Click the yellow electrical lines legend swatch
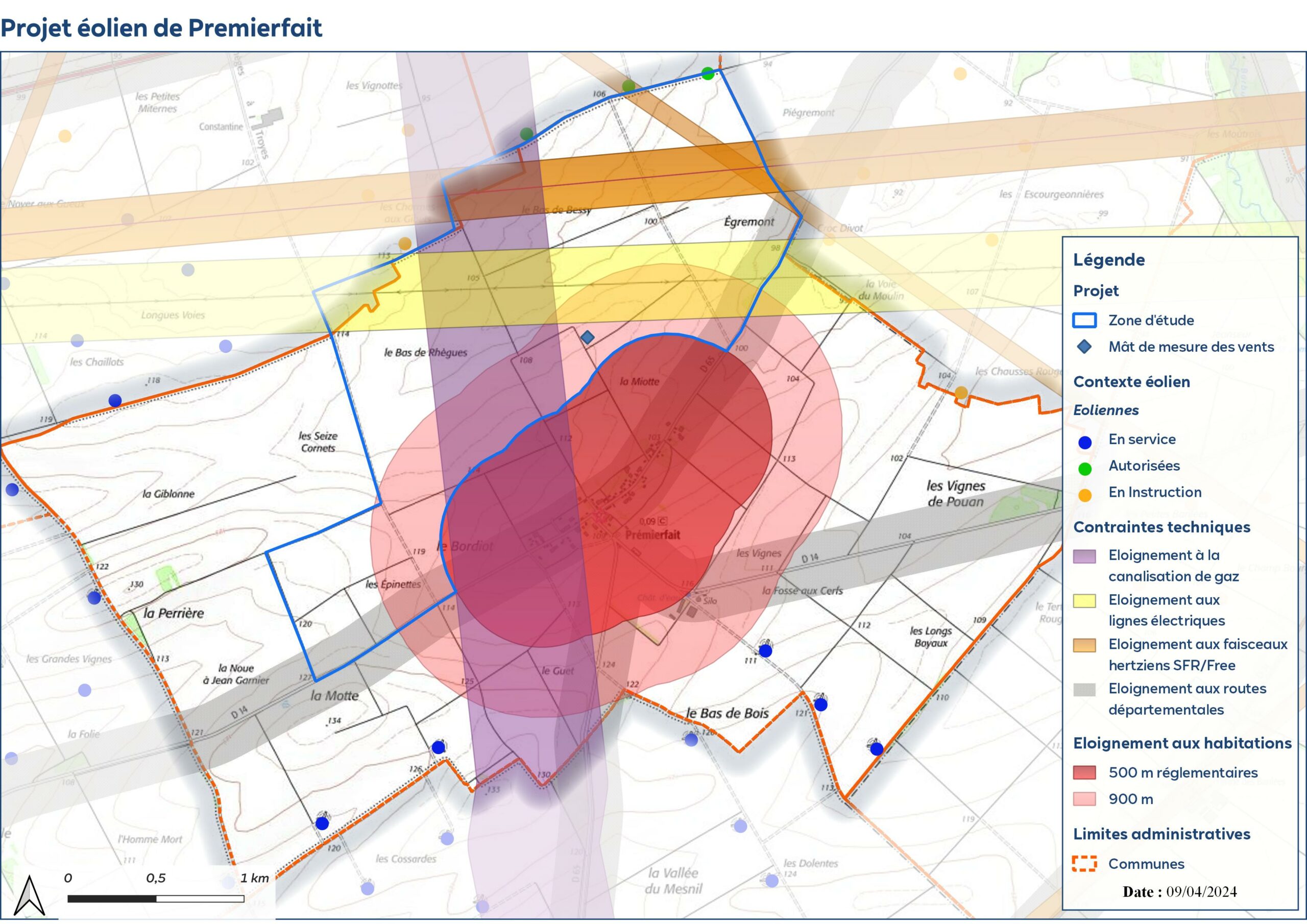Viewport: 1307px width, 924px height. pyautogui.click(x=1084, y=601)
